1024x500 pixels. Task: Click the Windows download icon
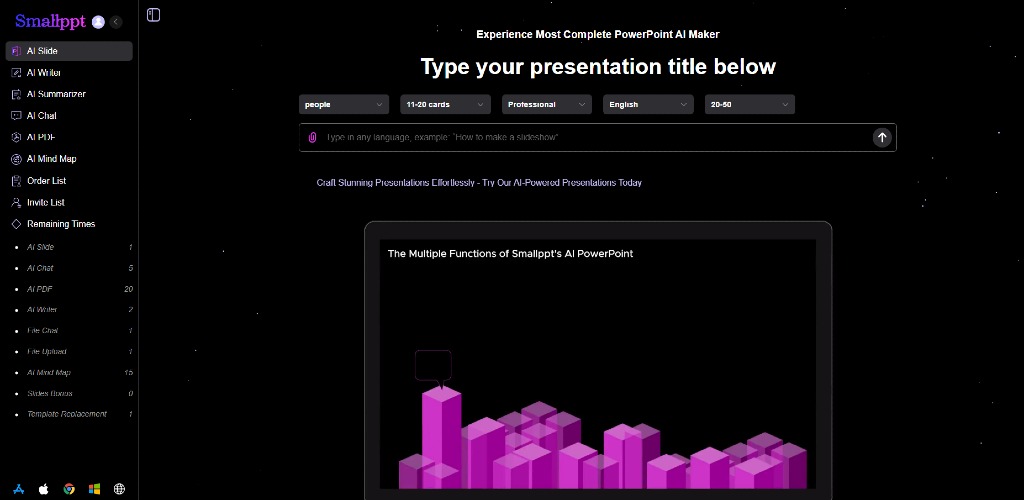click(94, 489)
